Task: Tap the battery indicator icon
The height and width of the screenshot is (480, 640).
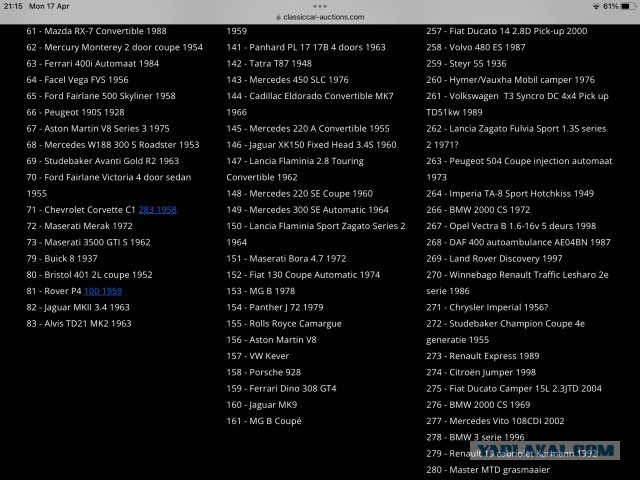Action: tap(628, 6)
